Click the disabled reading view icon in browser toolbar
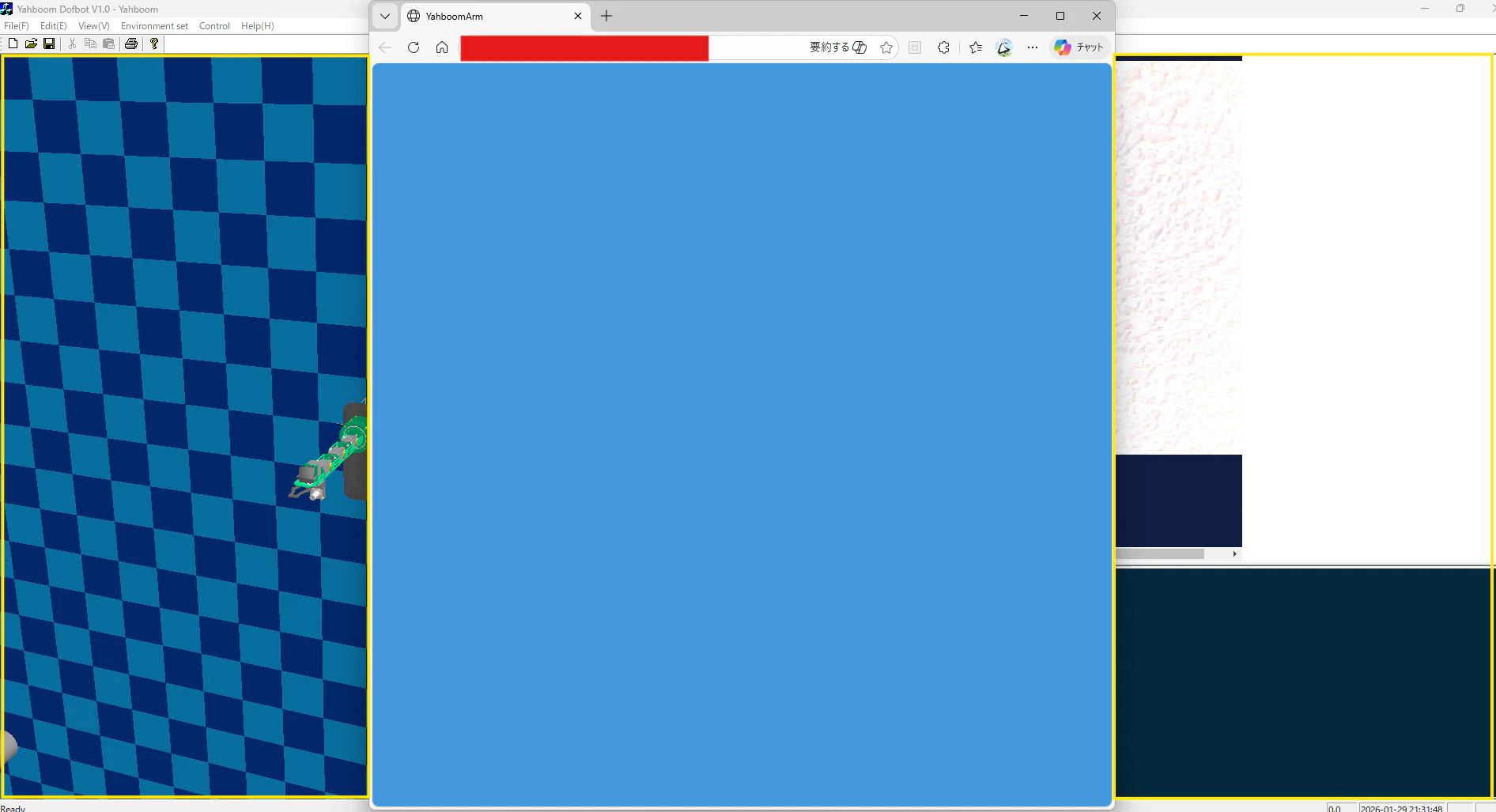Viewport: 1496px width, 812px height. coord(915,47)
